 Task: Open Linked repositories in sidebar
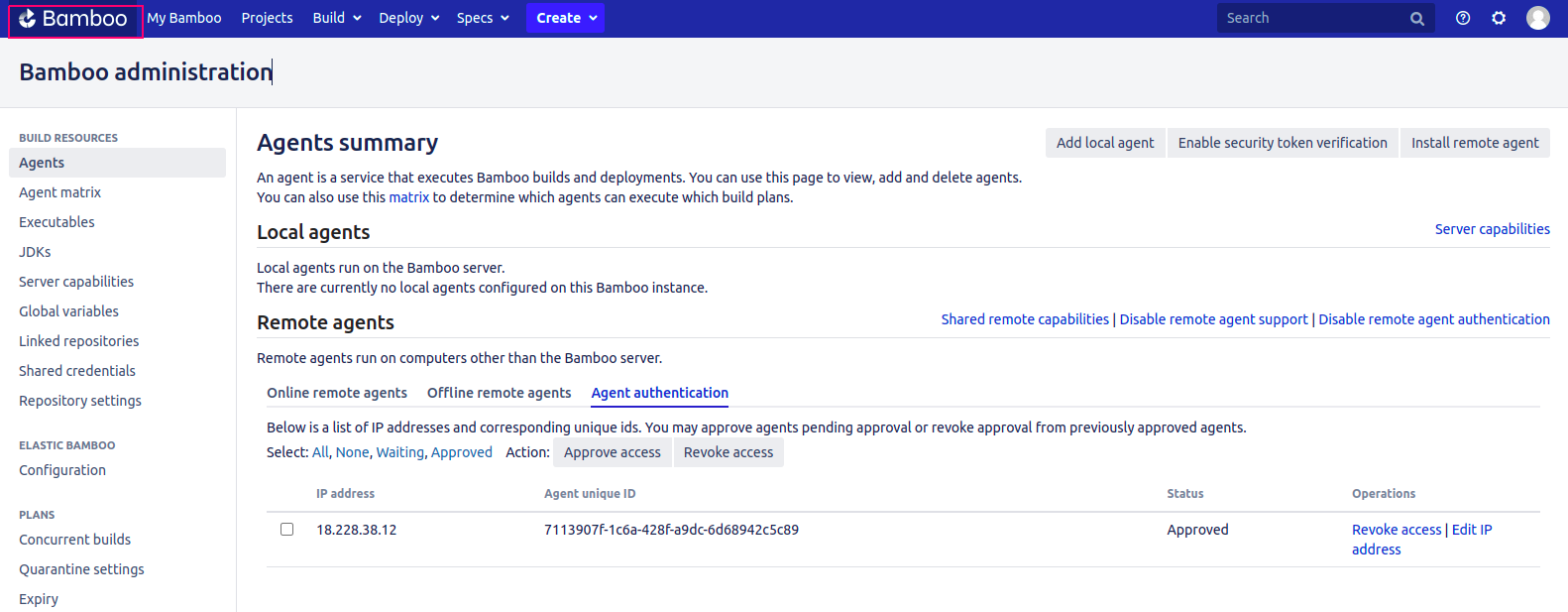pyautogui.click(x=78, y=341)
